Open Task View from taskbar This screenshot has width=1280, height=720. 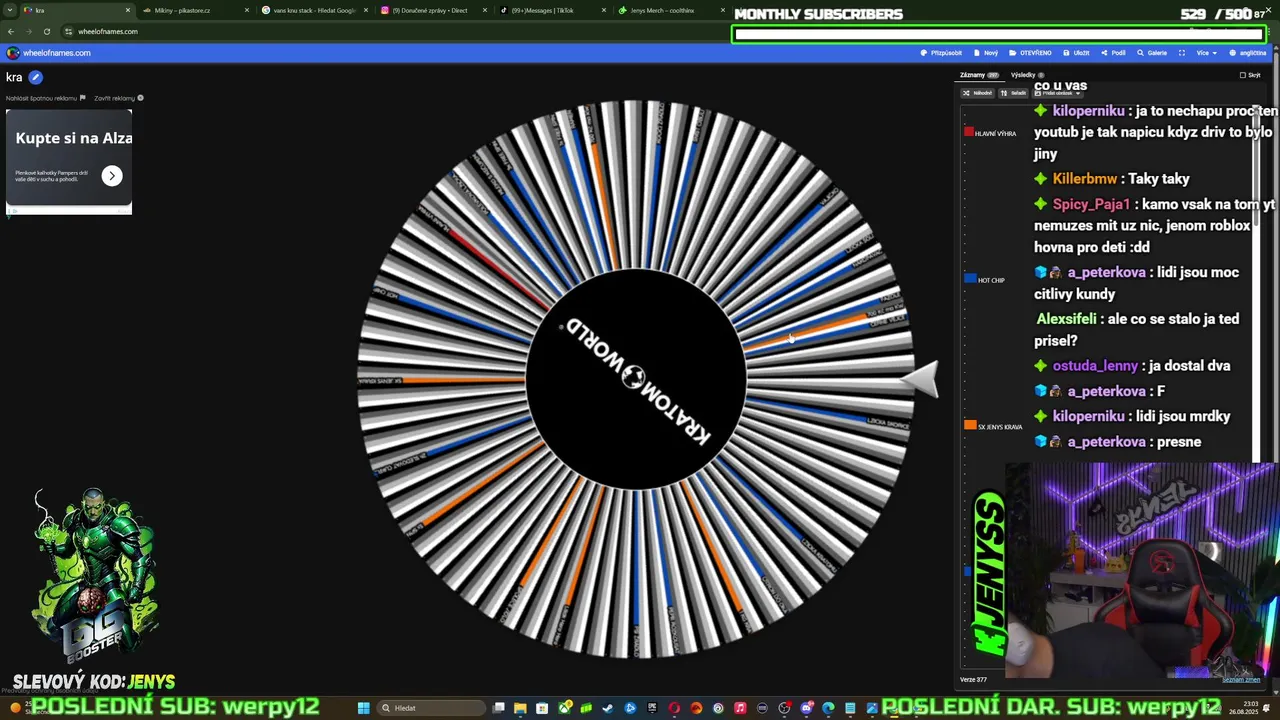[x=498, y=708]
